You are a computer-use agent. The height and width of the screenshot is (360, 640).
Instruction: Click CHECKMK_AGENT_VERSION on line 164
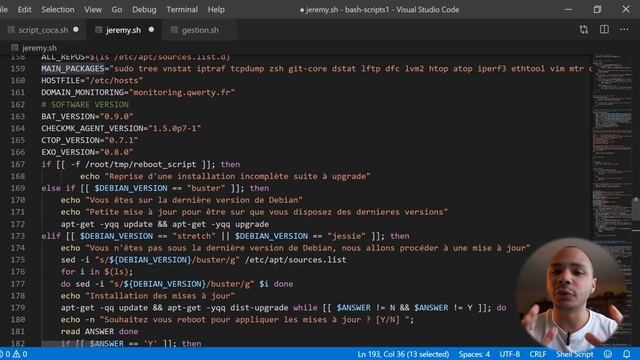pos(92,128)
